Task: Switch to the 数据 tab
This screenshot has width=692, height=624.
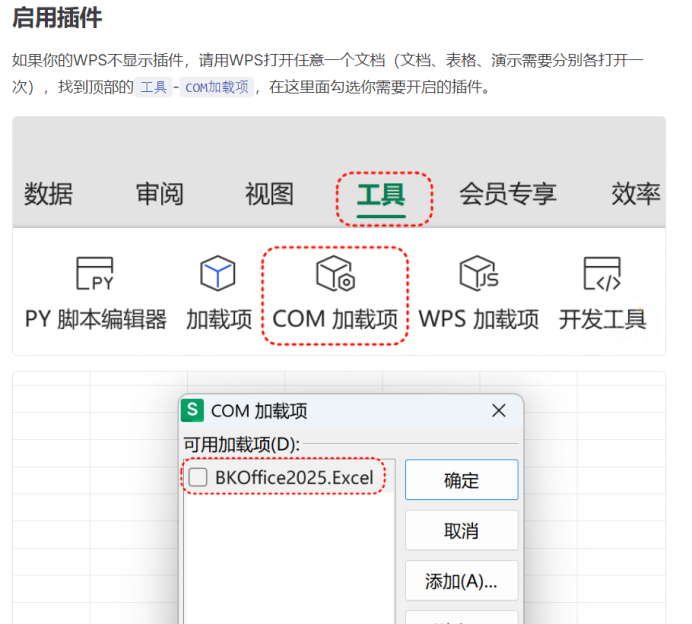Action: 48,194
